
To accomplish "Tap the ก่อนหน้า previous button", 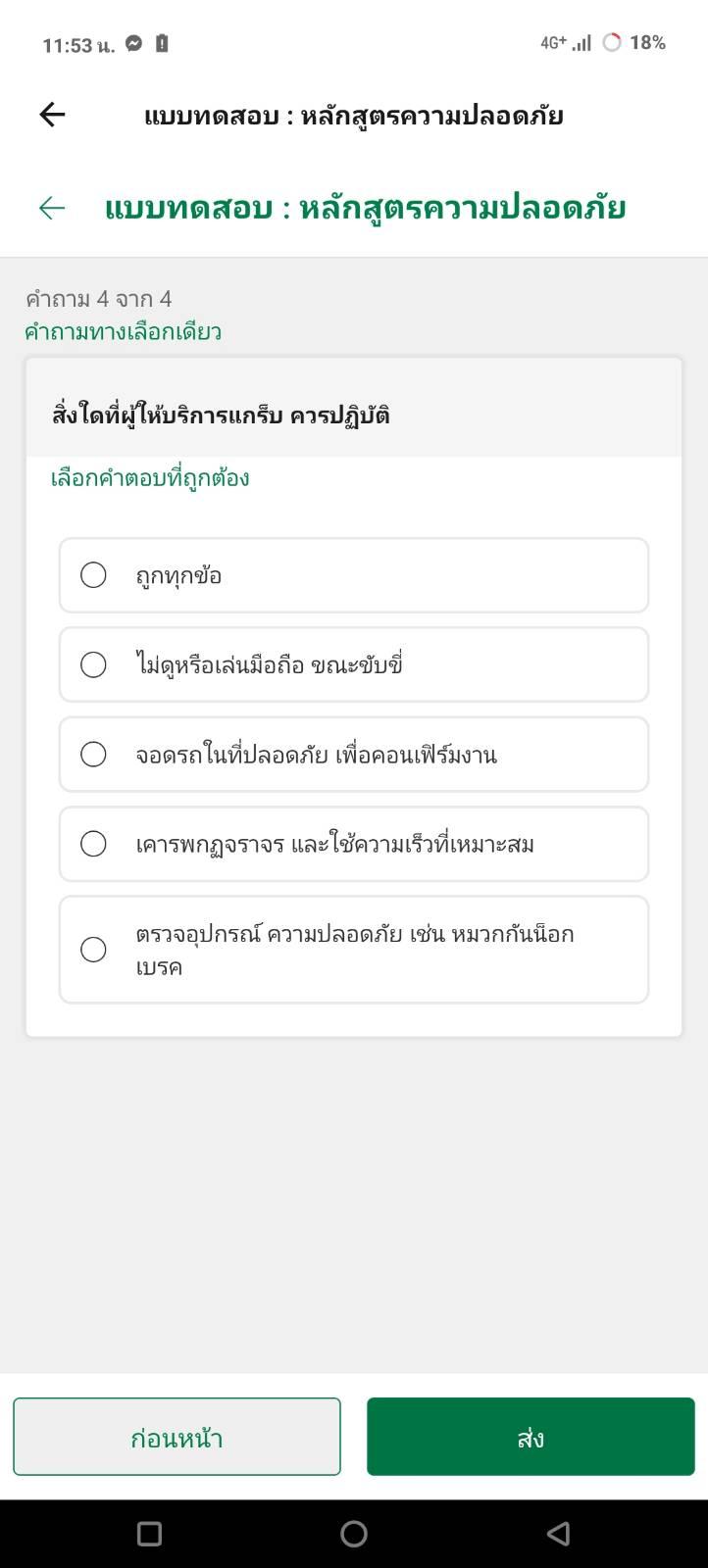I will coord(177,1437).
